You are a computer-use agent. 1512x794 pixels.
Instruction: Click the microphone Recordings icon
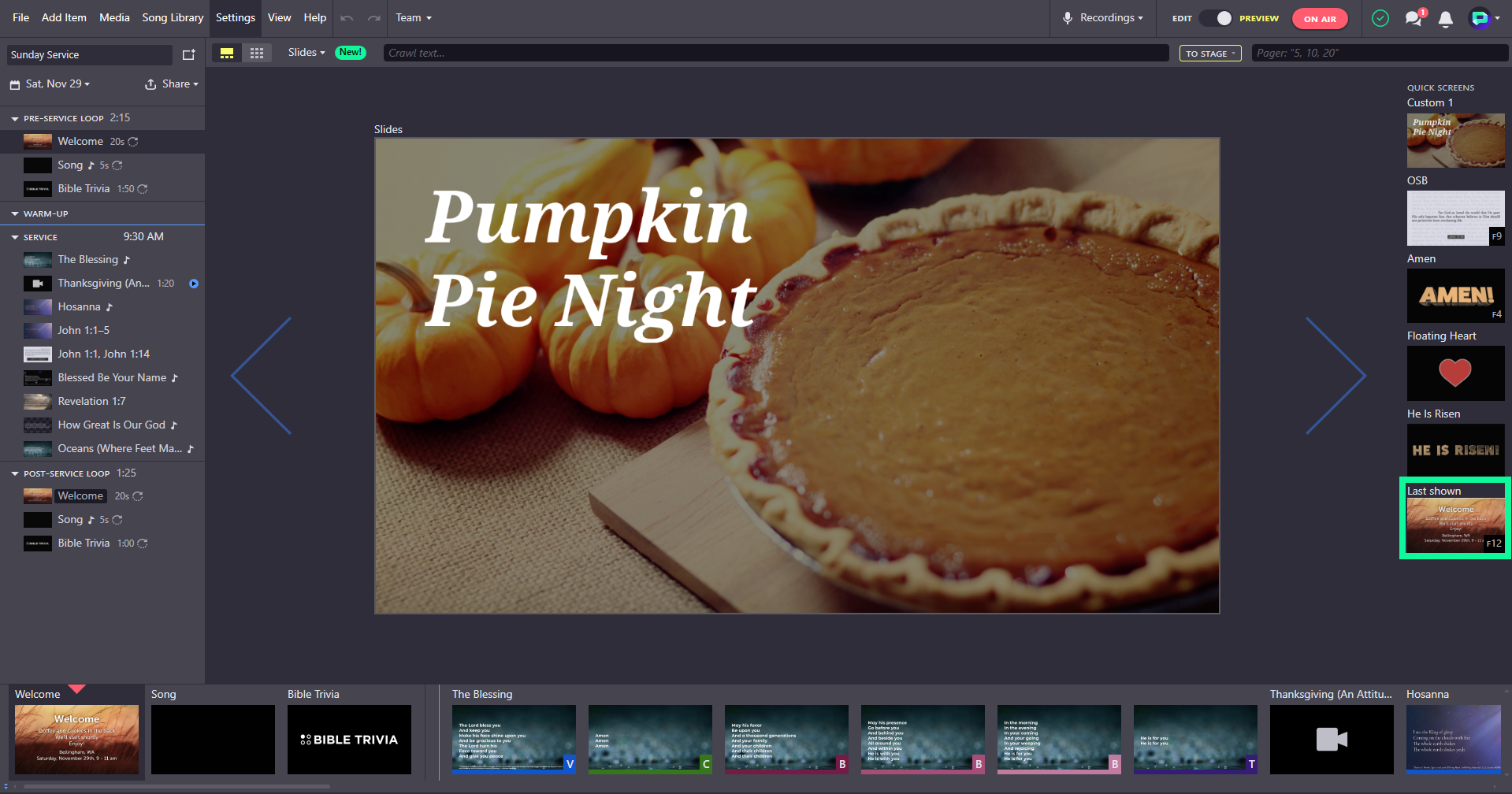[x=1067, y=18]
